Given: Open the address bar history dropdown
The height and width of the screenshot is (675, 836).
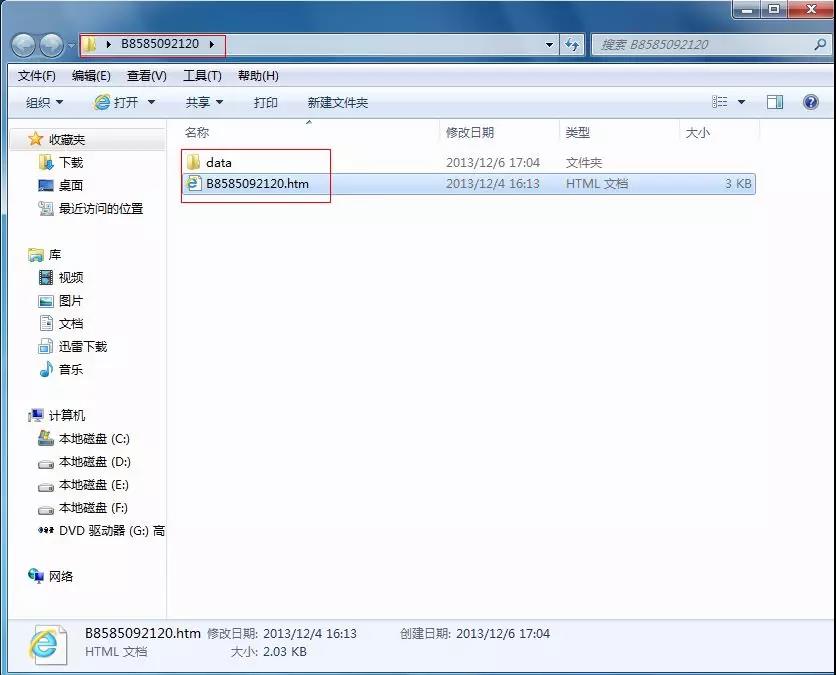Looking at the screenshot, I should (x=549, y=45).
